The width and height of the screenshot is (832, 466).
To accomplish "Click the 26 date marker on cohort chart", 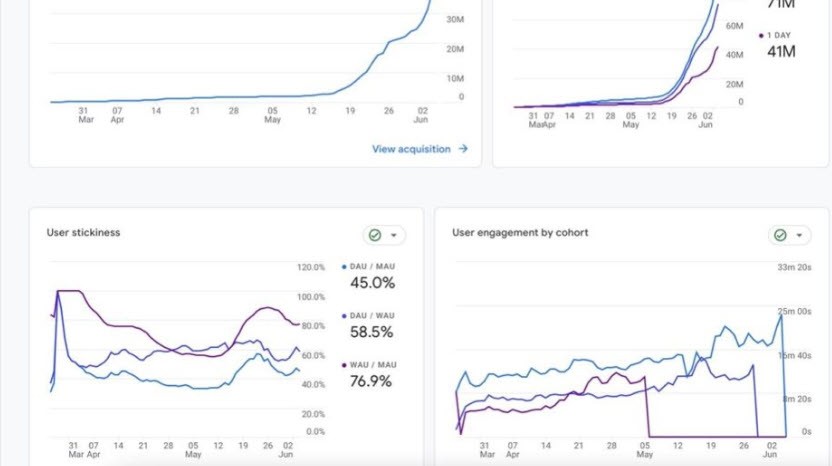I will (744, 446).
